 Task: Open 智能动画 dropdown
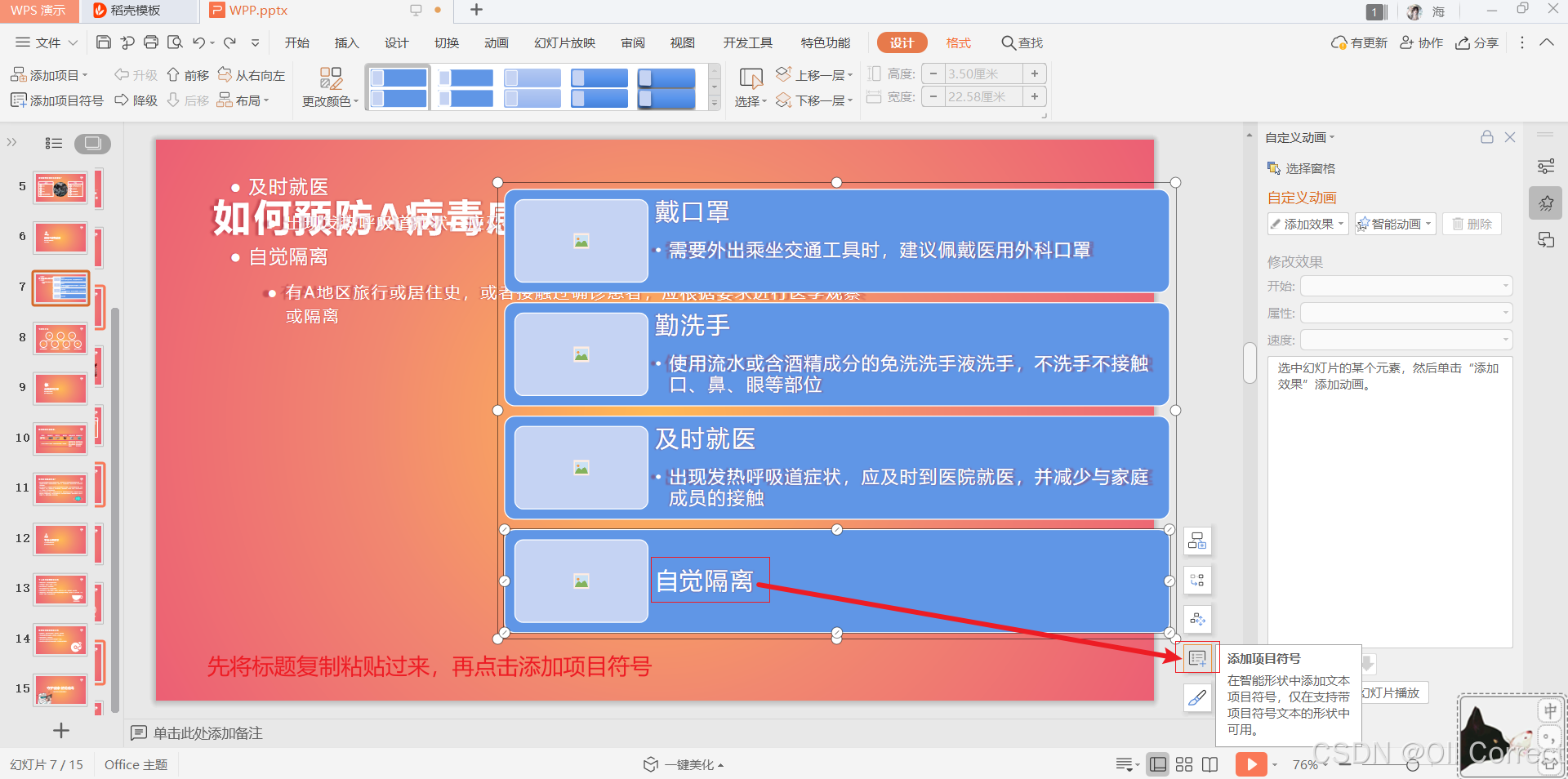[x=1396, y=224]
